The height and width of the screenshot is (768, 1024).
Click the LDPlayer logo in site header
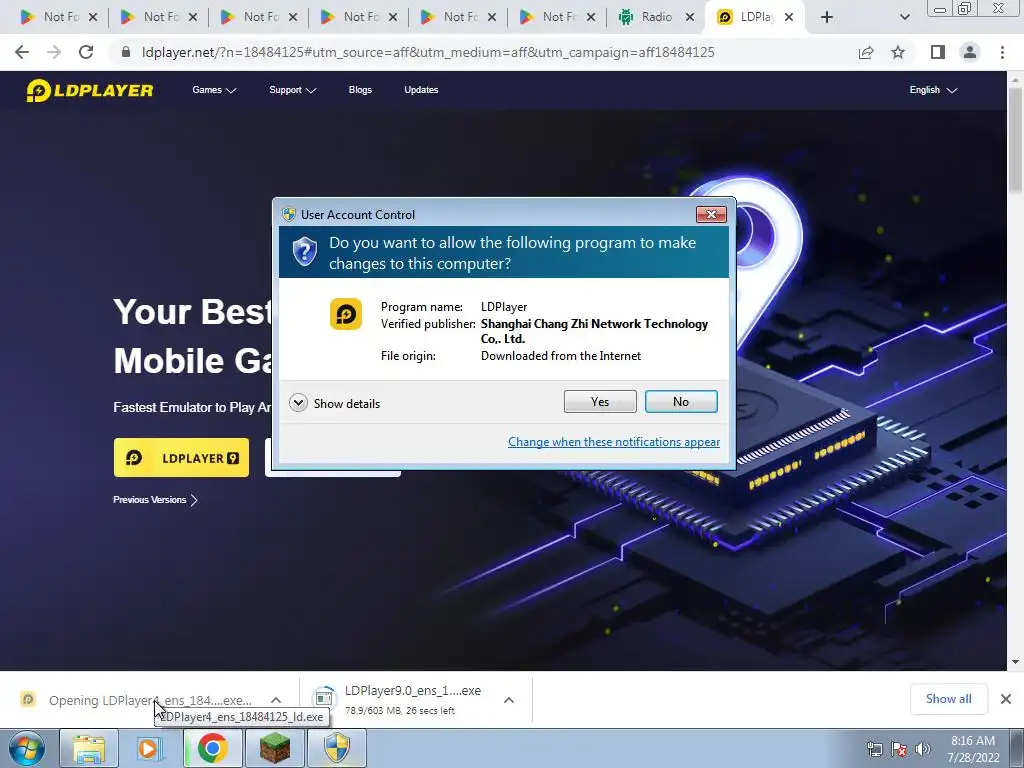(89, 90)
